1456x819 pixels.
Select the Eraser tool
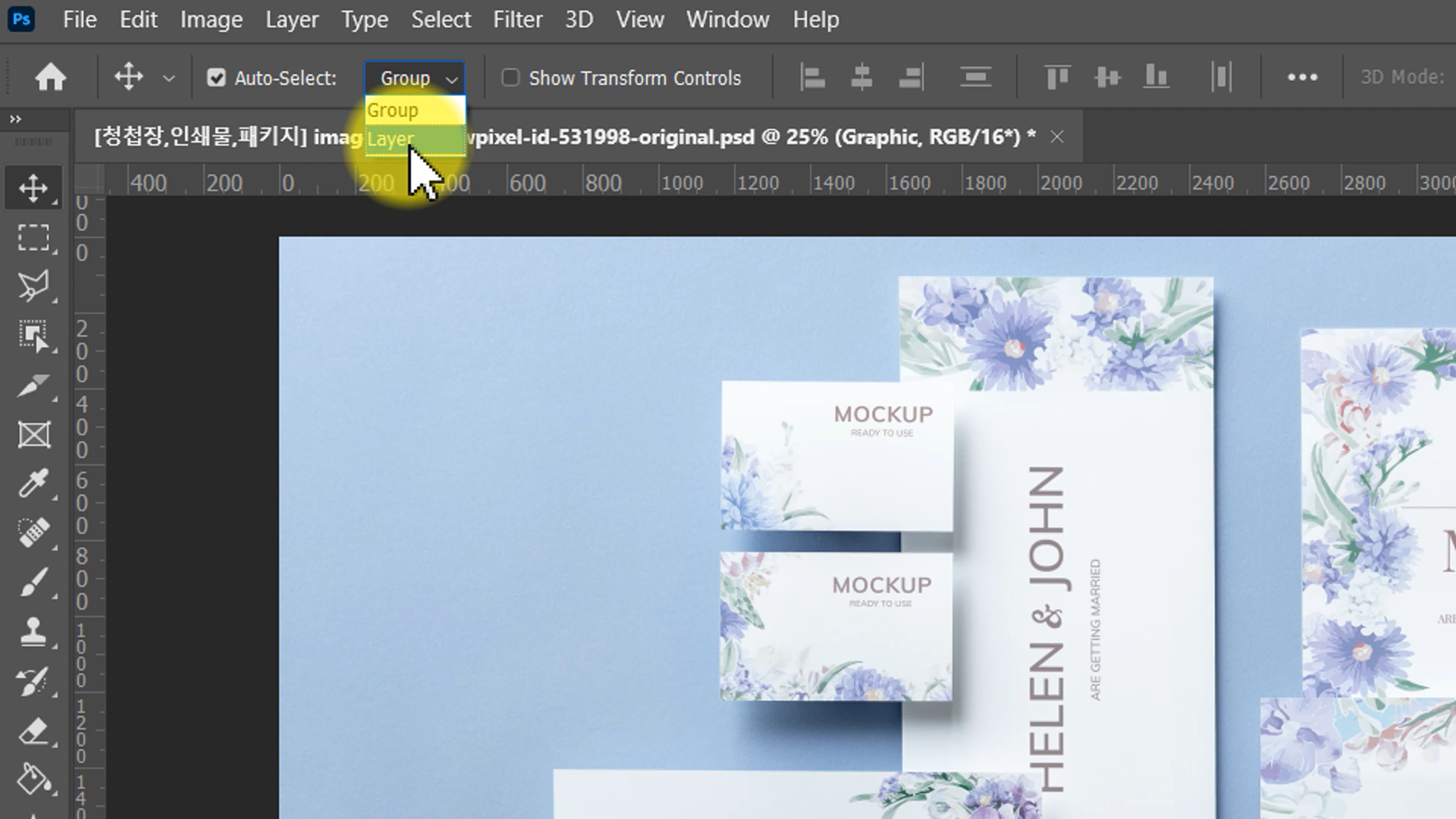[33, 732]
